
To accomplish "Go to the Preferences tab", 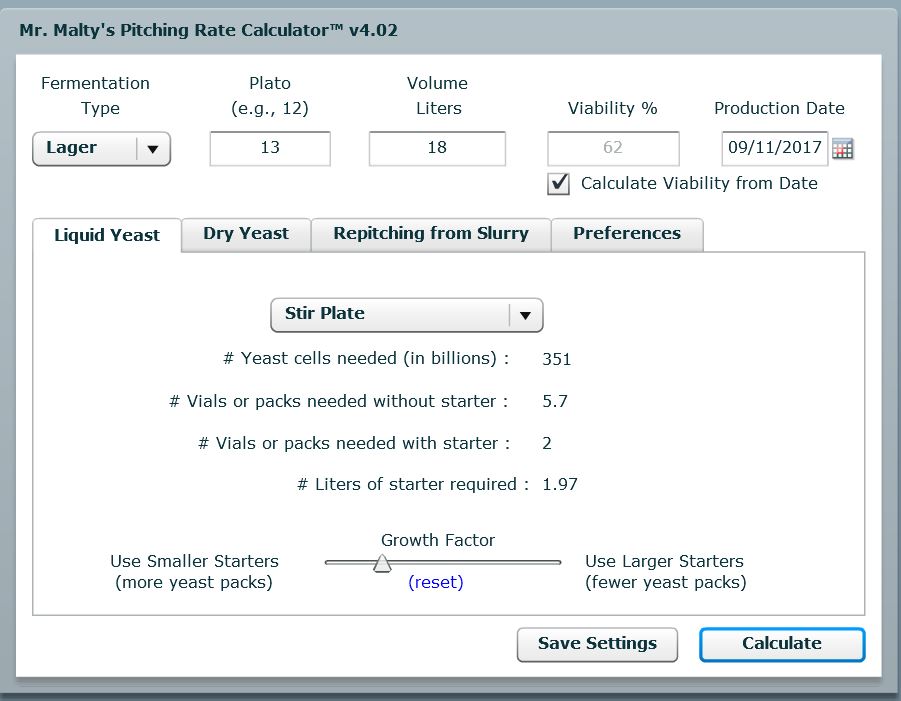I will tap(627, 234).
